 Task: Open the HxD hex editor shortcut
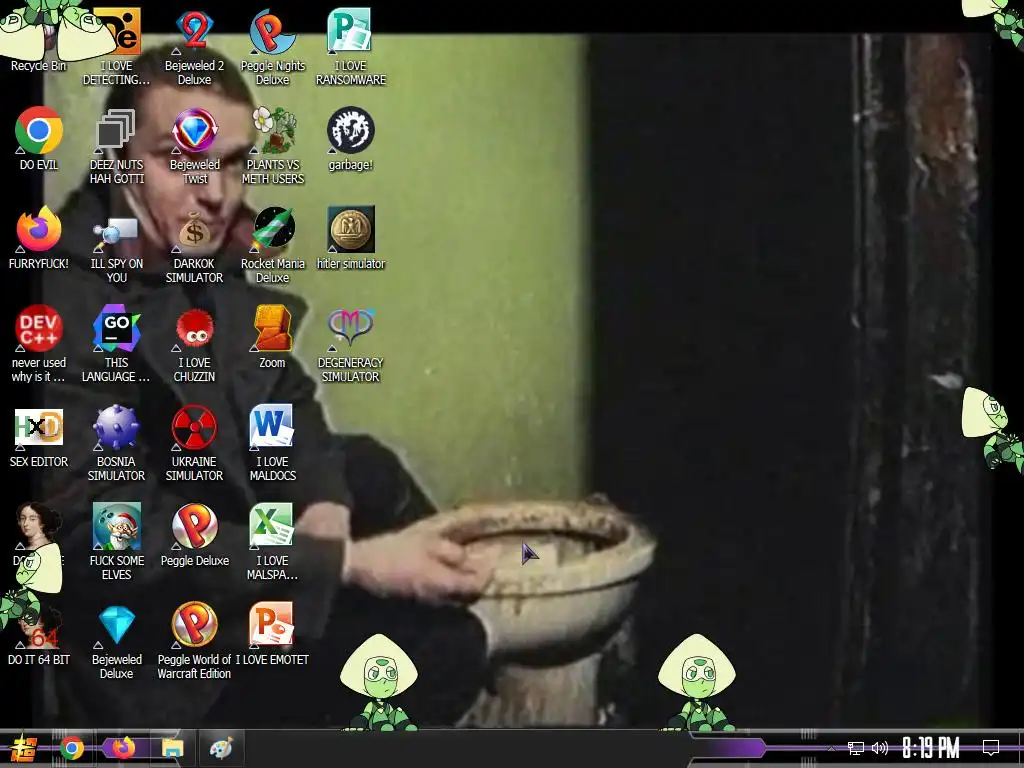coord(39,436)
